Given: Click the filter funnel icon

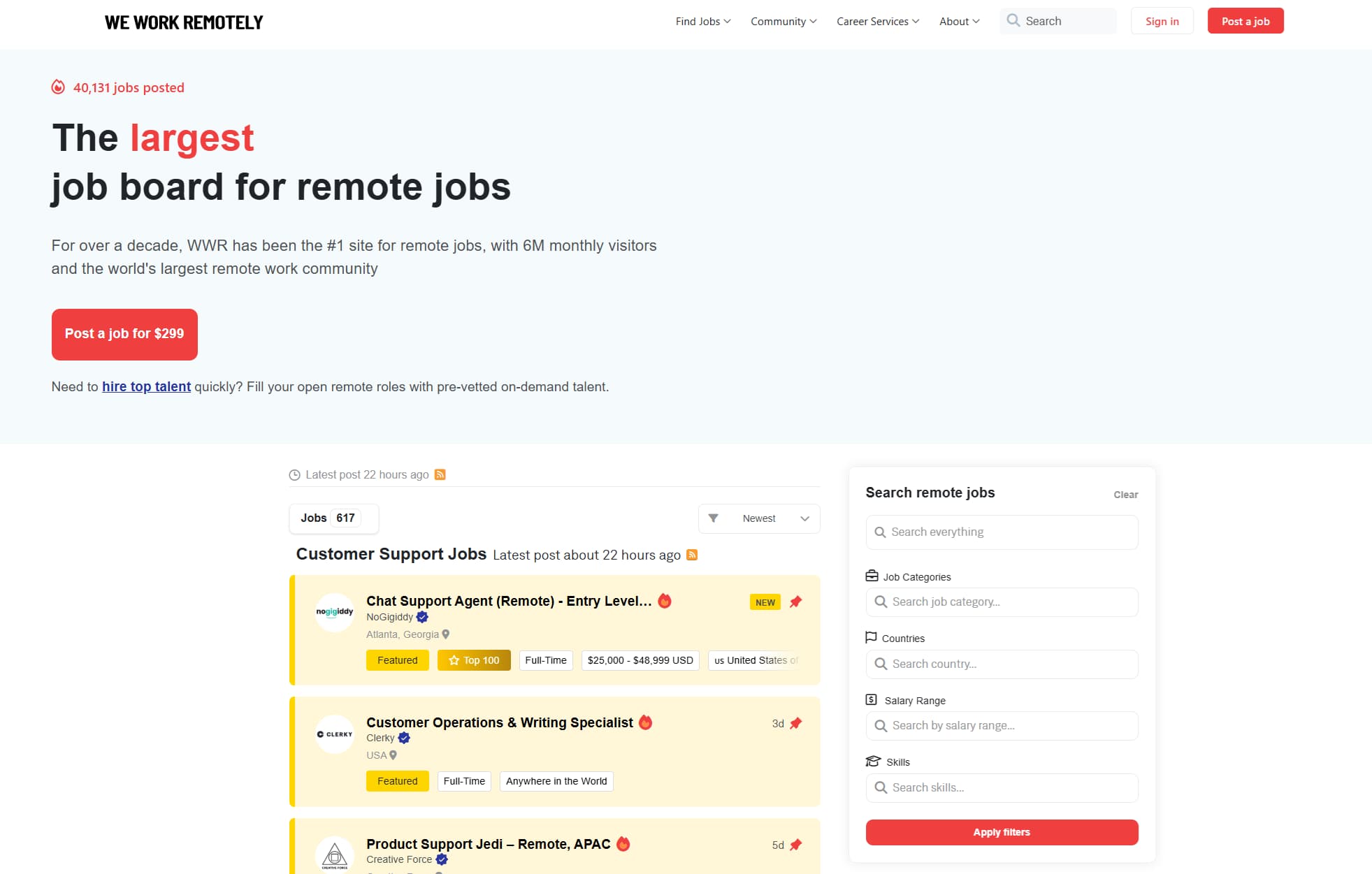Looking at the screenshot, I should click(713, 518).
